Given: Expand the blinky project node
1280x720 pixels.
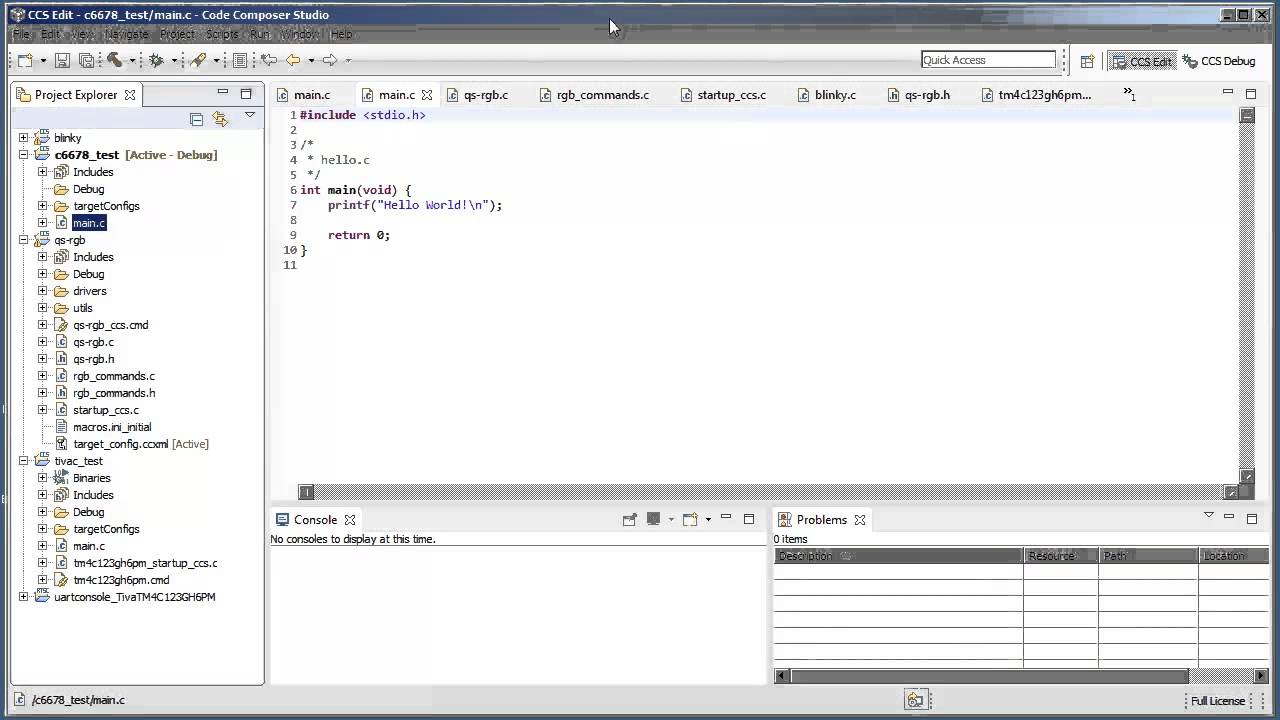Looking at the screenshot, I should tap(24, 138).
